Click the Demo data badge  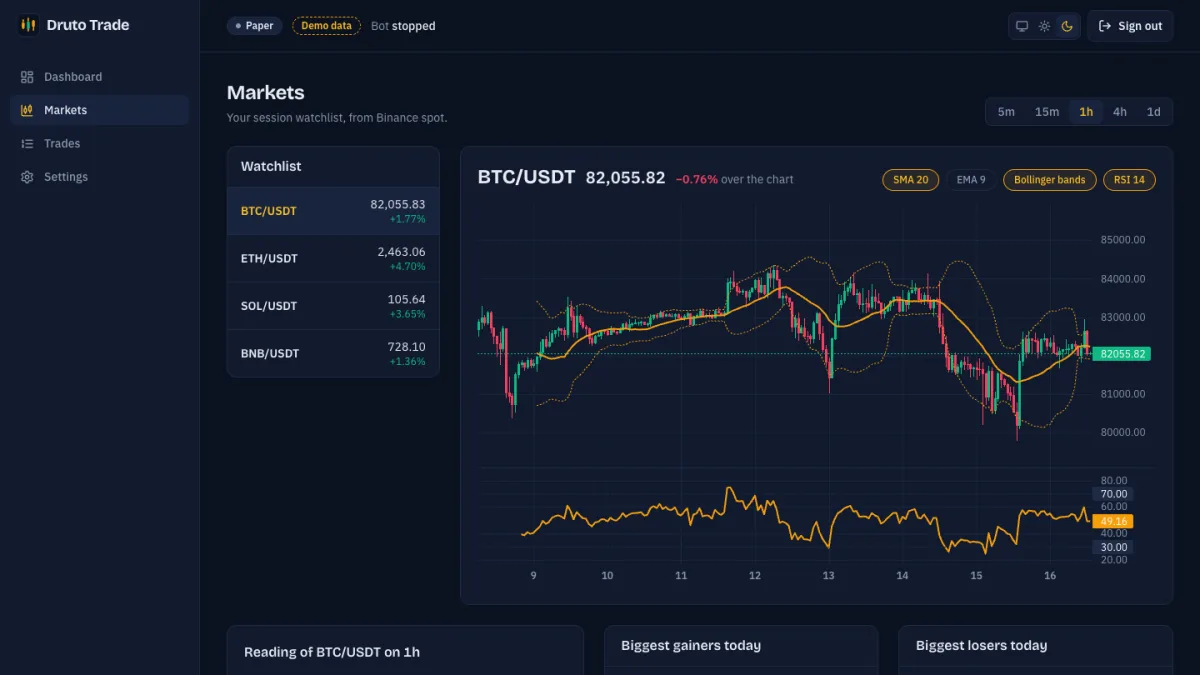pos(326,26)
